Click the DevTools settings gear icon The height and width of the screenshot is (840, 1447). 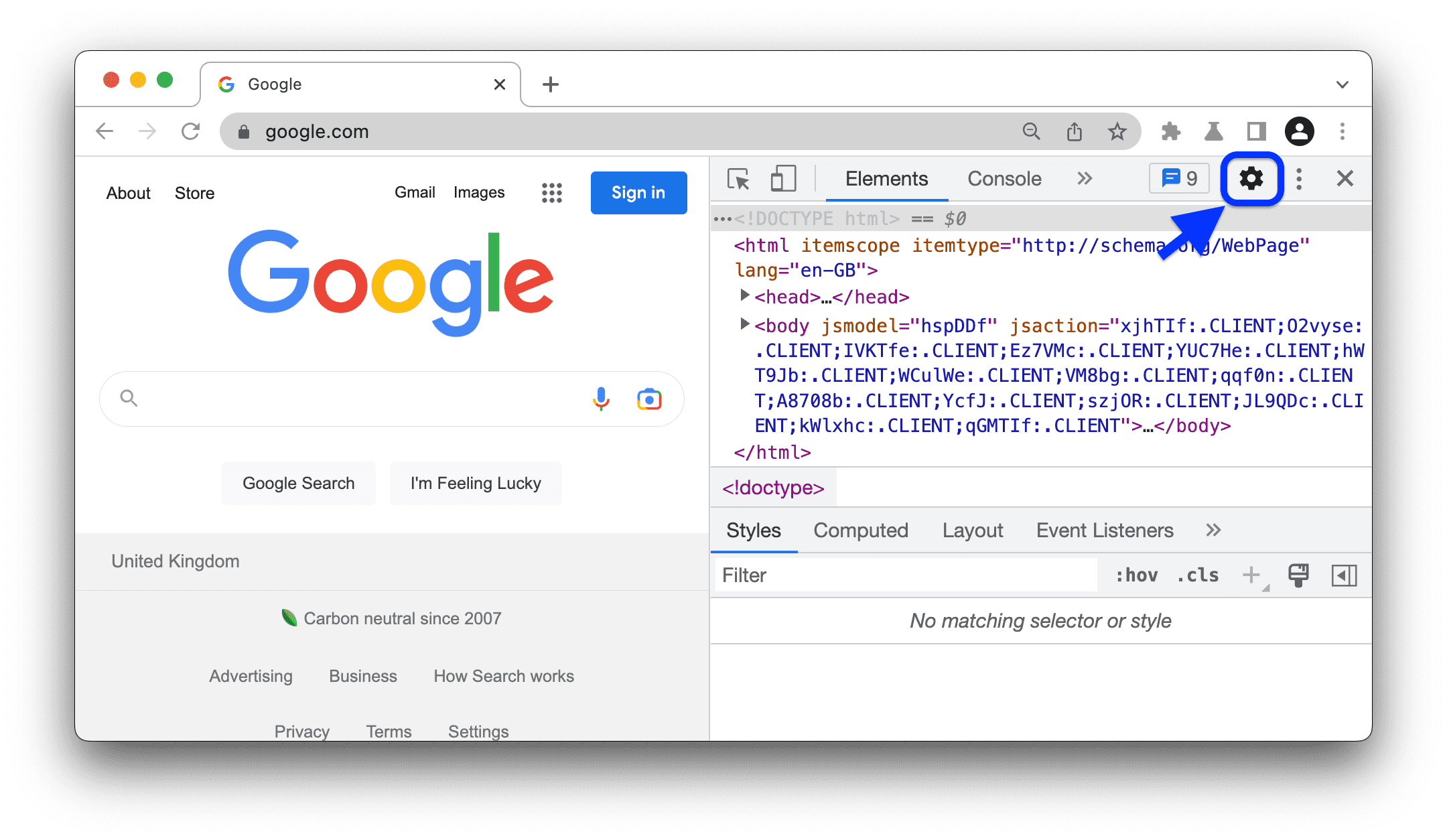tap(1251, 179)
